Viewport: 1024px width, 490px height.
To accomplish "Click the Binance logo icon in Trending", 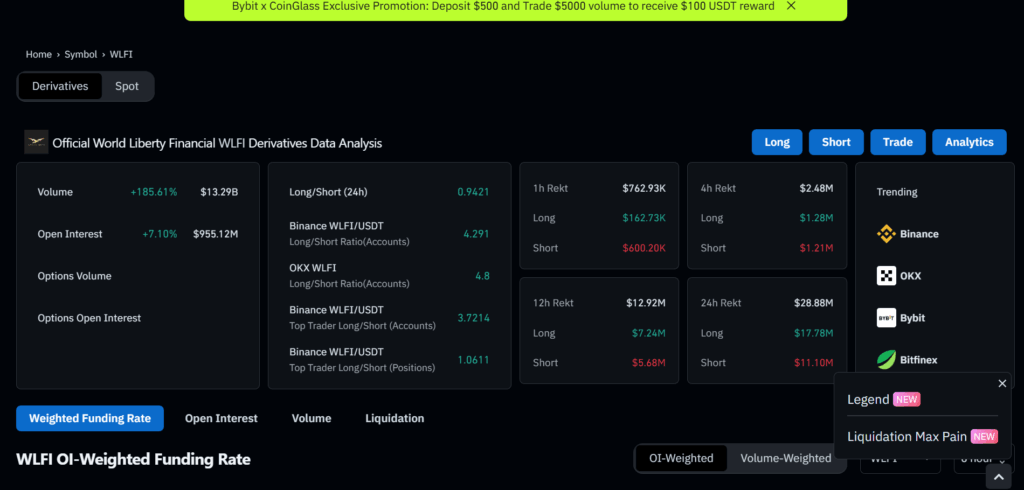I will (x=886, y=234).
